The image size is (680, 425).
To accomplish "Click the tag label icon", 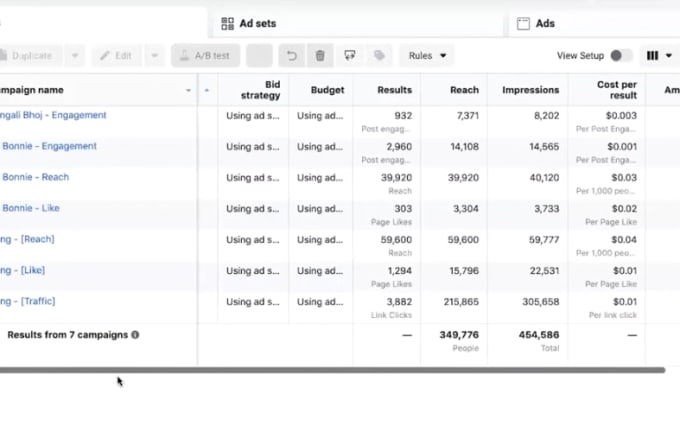I will tap(379, 56).
